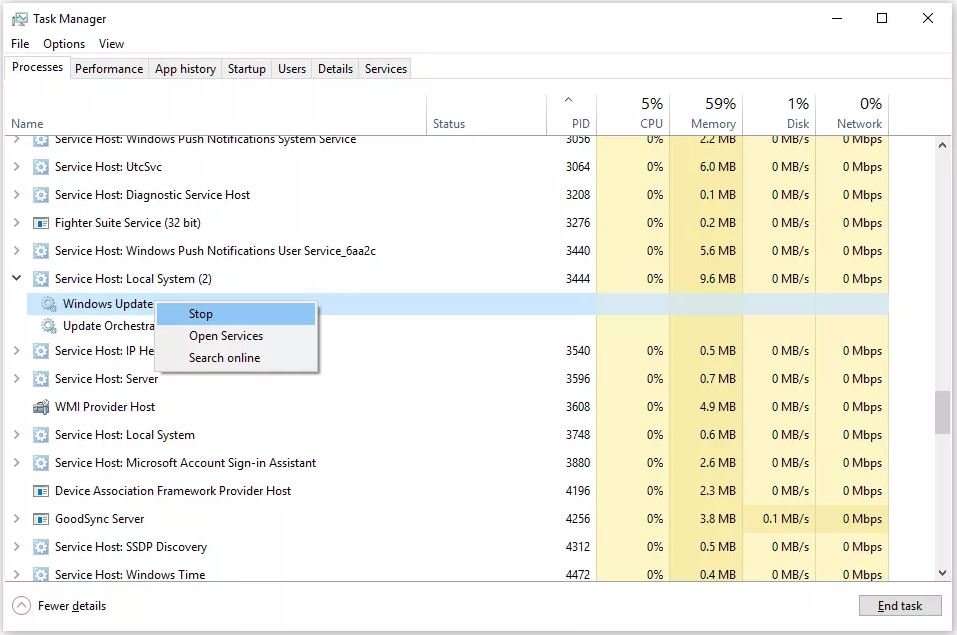957x635 pixels.
Task: Click the GoodSync Server process icon
Action: pyautogui.click(x=41, y=519)
